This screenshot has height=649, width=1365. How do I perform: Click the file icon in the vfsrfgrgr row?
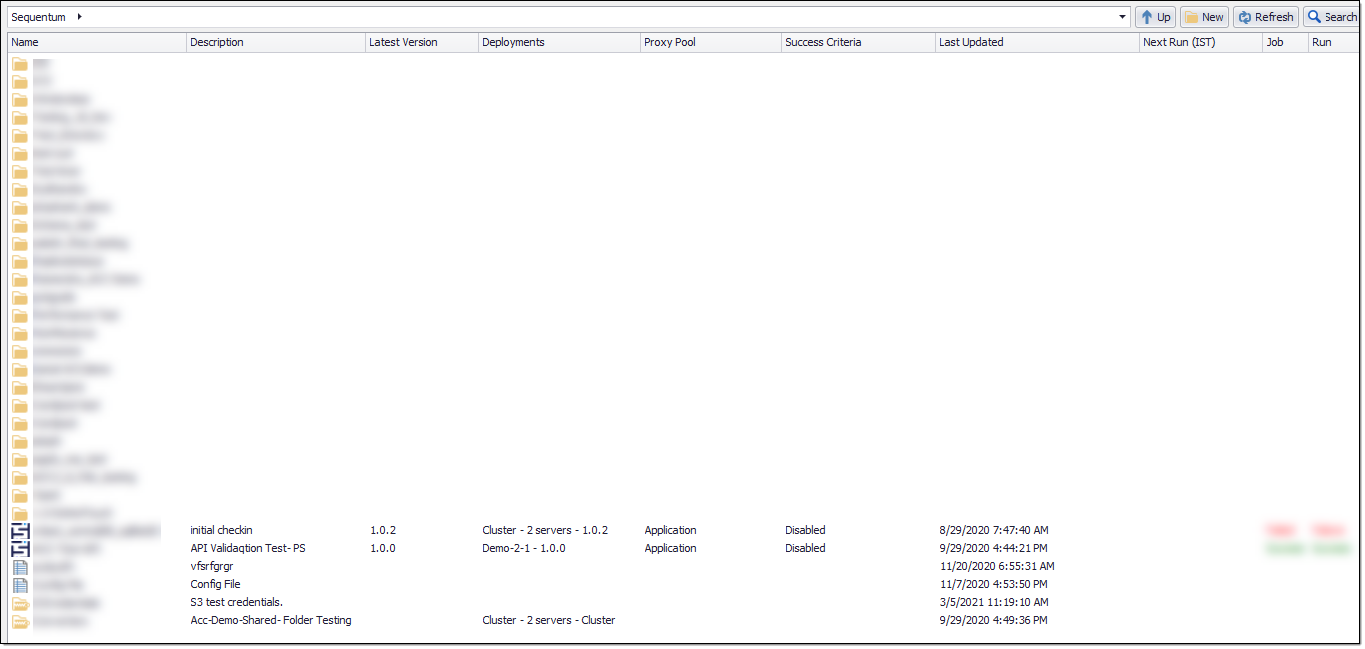click(x=20, y=566)
